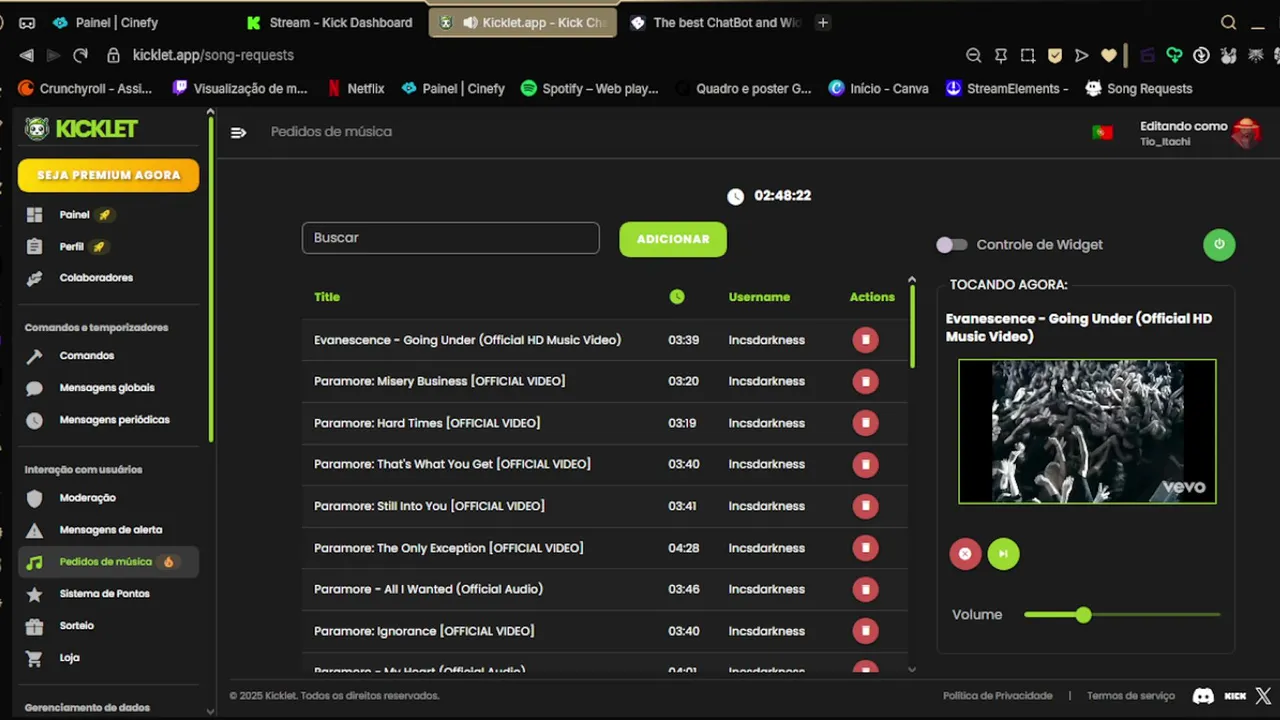Zoom out using browser magnifier icon
Image resolution: width=1280 pixels, height=720 pixels.
[973, 55]
